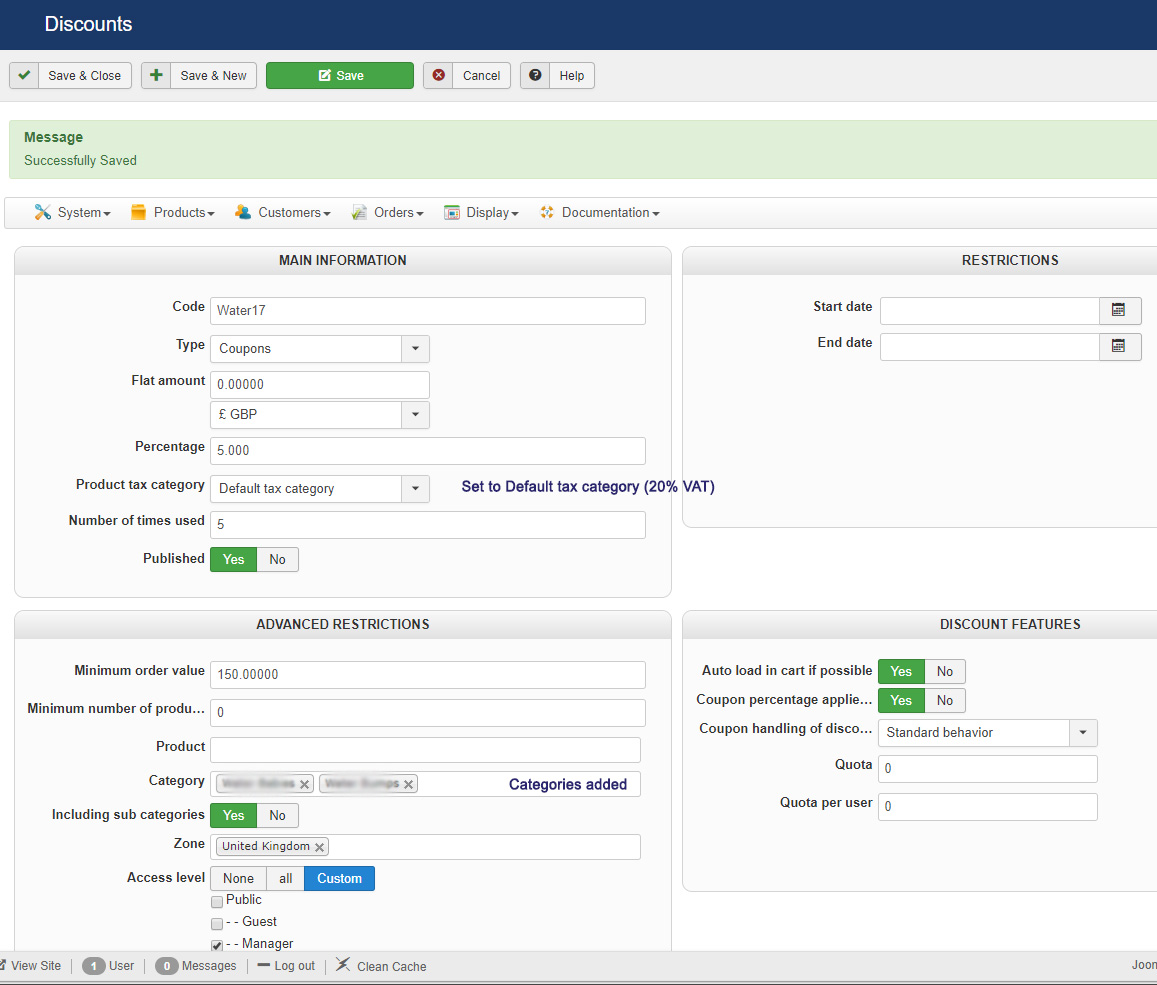This screenshot has height=985, width=1157.
Task: Check the Guest access level checkbox
Action: 217,924
